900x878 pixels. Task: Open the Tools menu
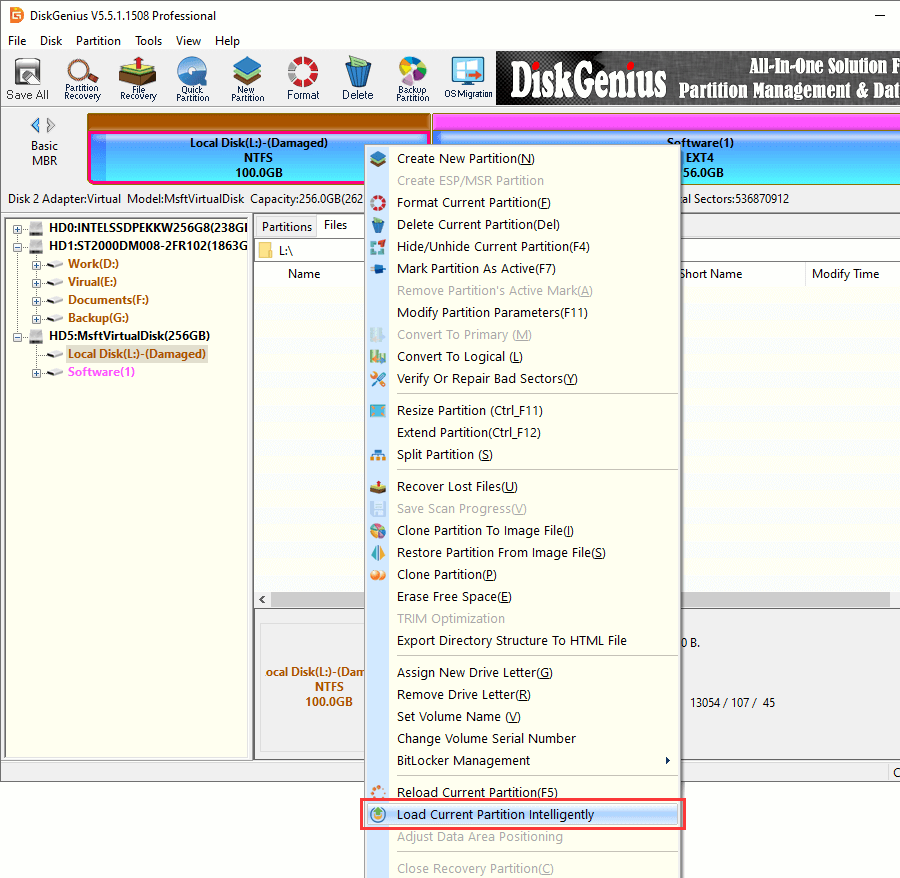coord(149,41)
